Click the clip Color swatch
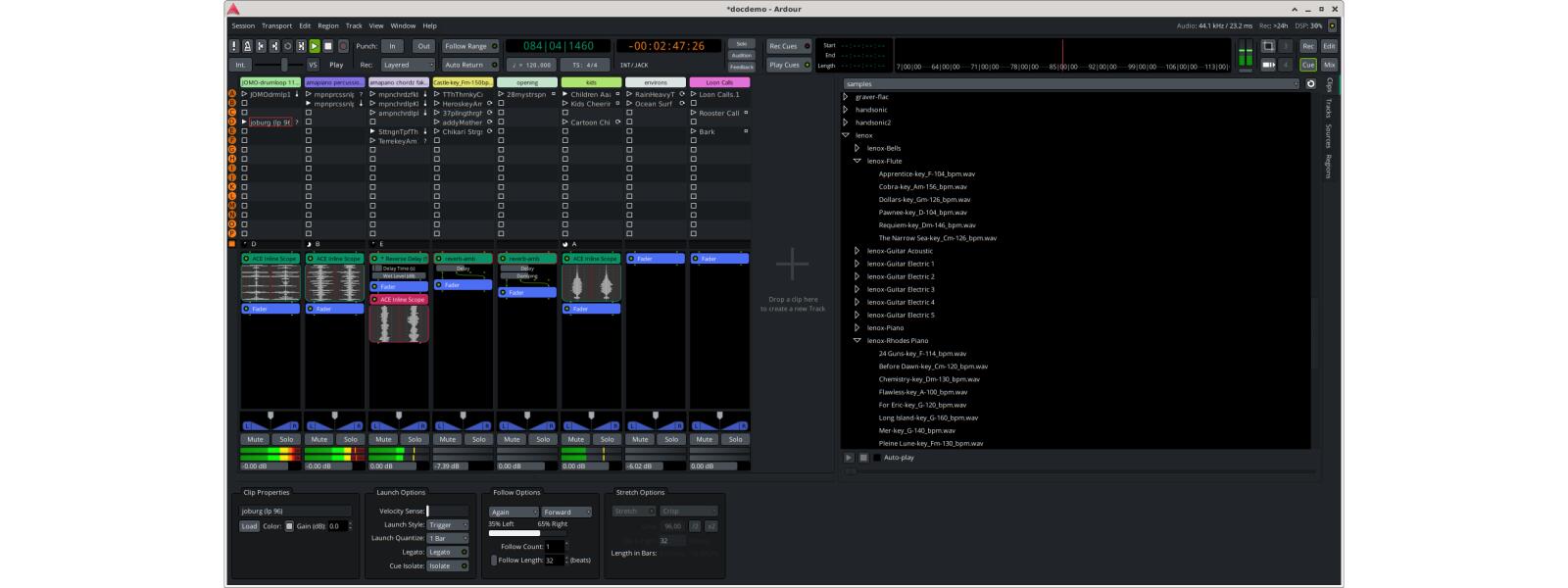This screenshot has width=1568, height=588. 289,526
